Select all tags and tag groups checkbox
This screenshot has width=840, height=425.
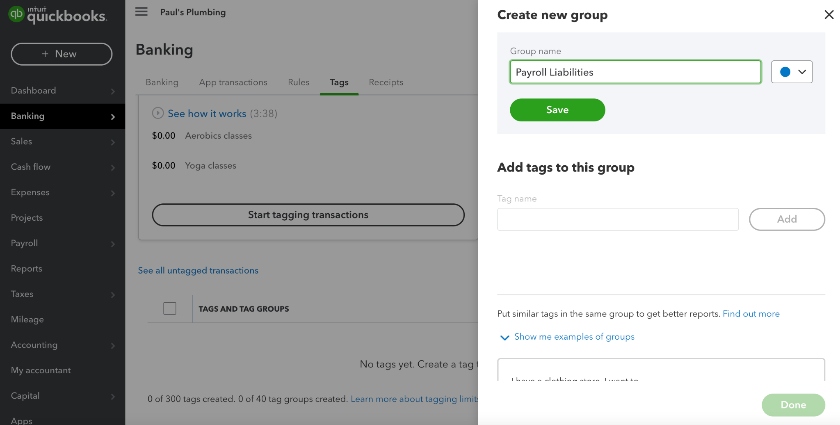(x=169, y=308)
